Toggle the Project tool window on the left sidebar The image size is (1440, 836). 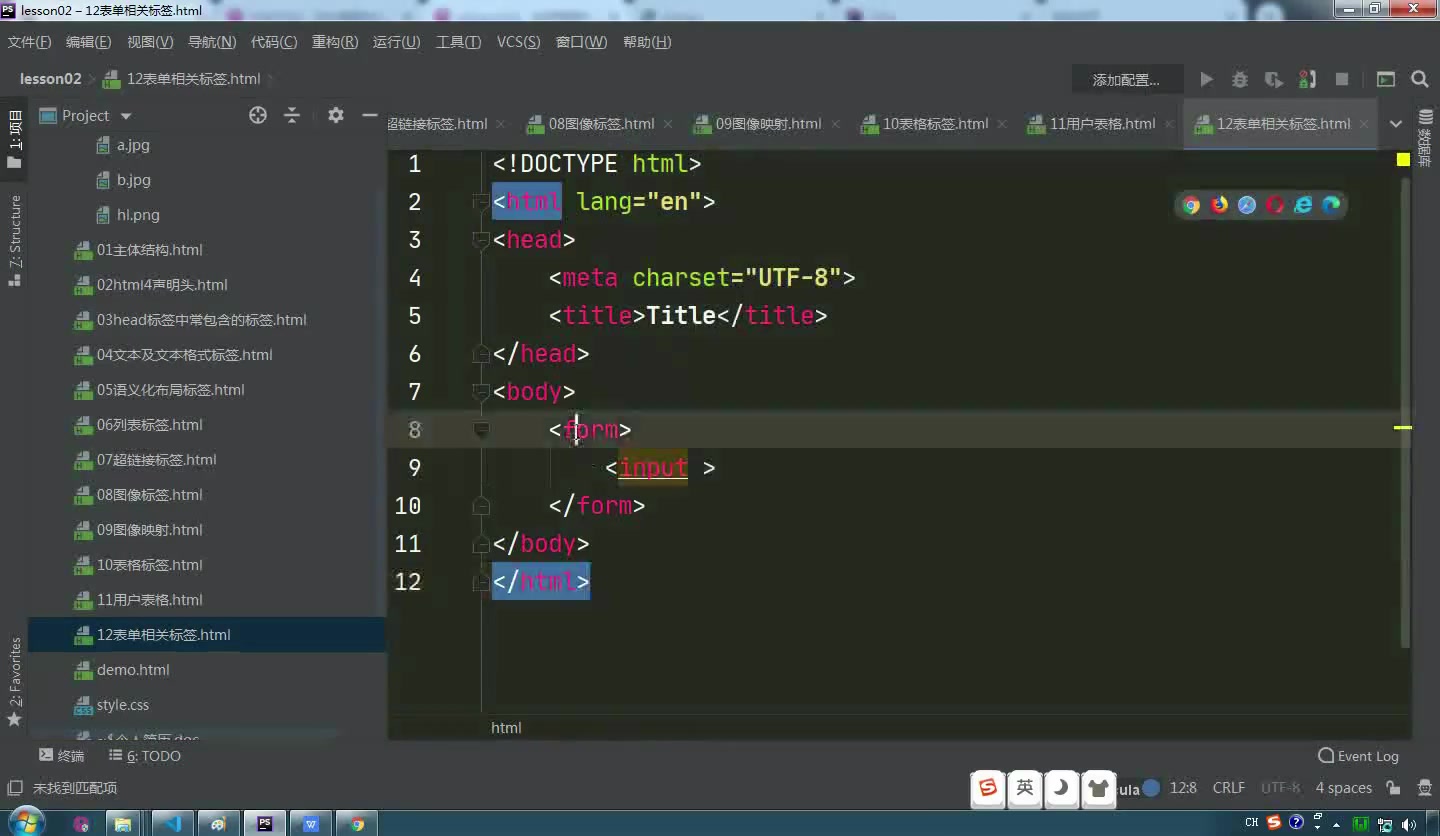click(14, 139)
